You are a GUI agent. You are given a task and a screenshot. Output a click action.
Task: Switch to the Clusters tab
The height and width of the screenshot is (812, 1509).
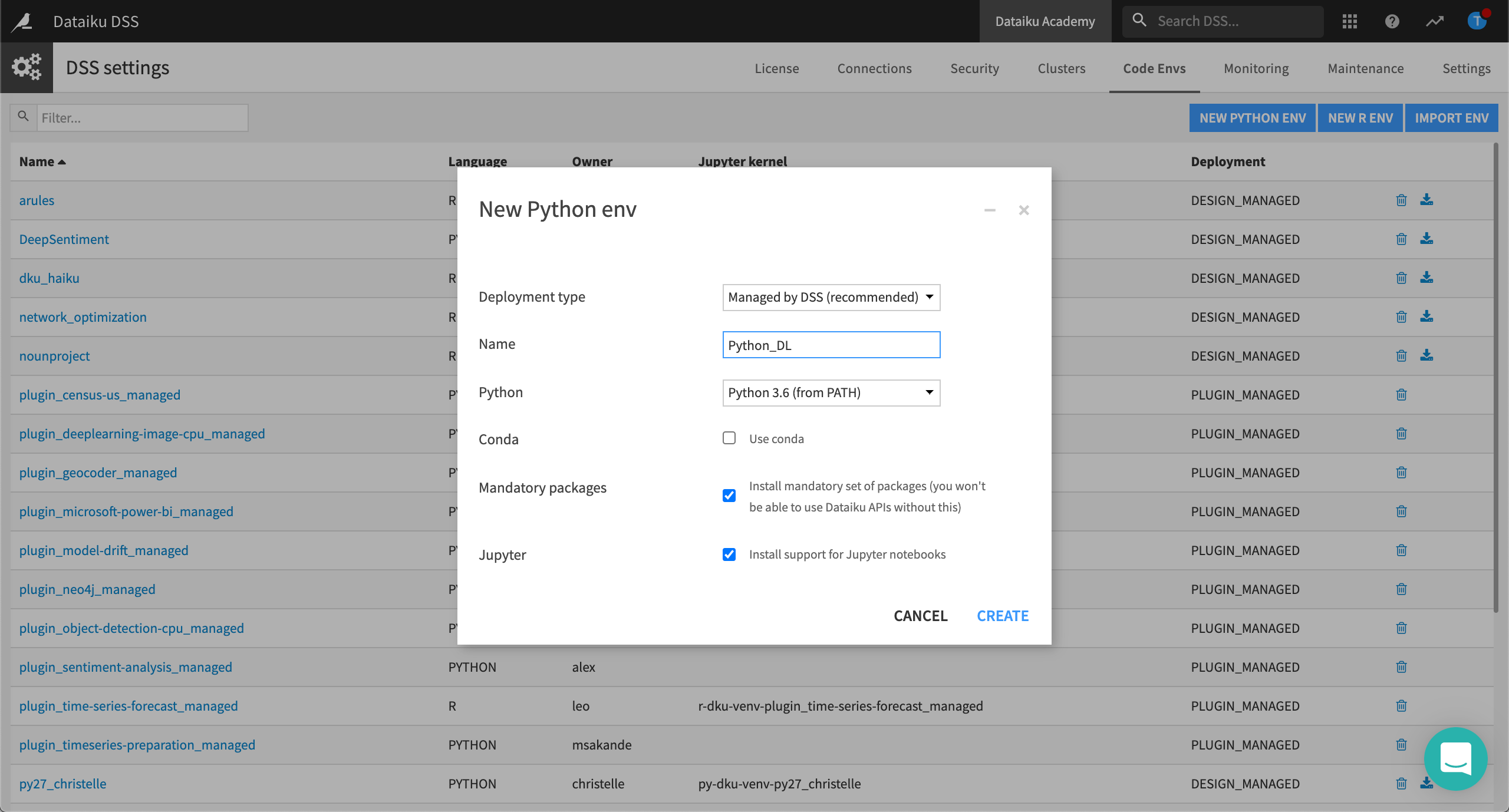click(x=1062, y=68)
